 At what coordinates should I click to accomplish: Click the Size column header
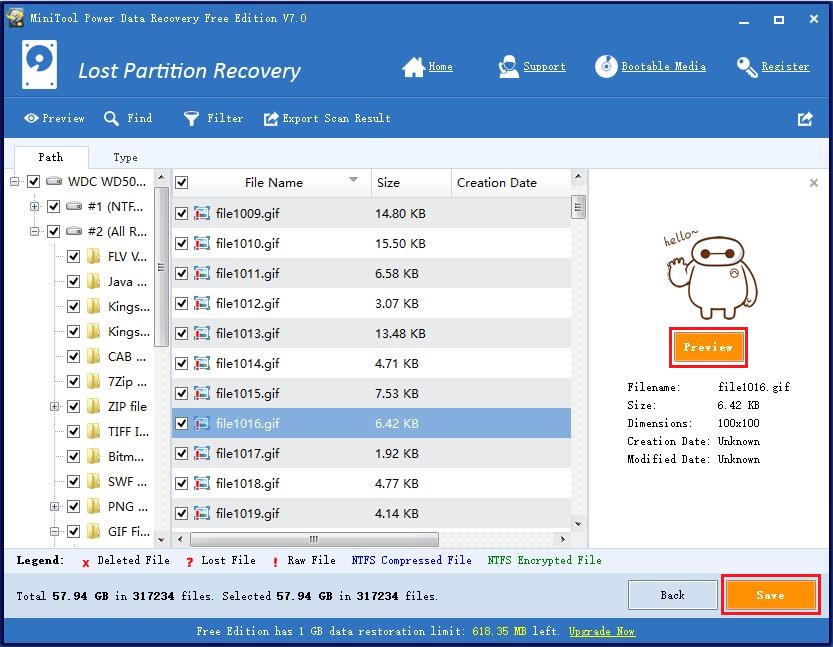tap(411, 183)
